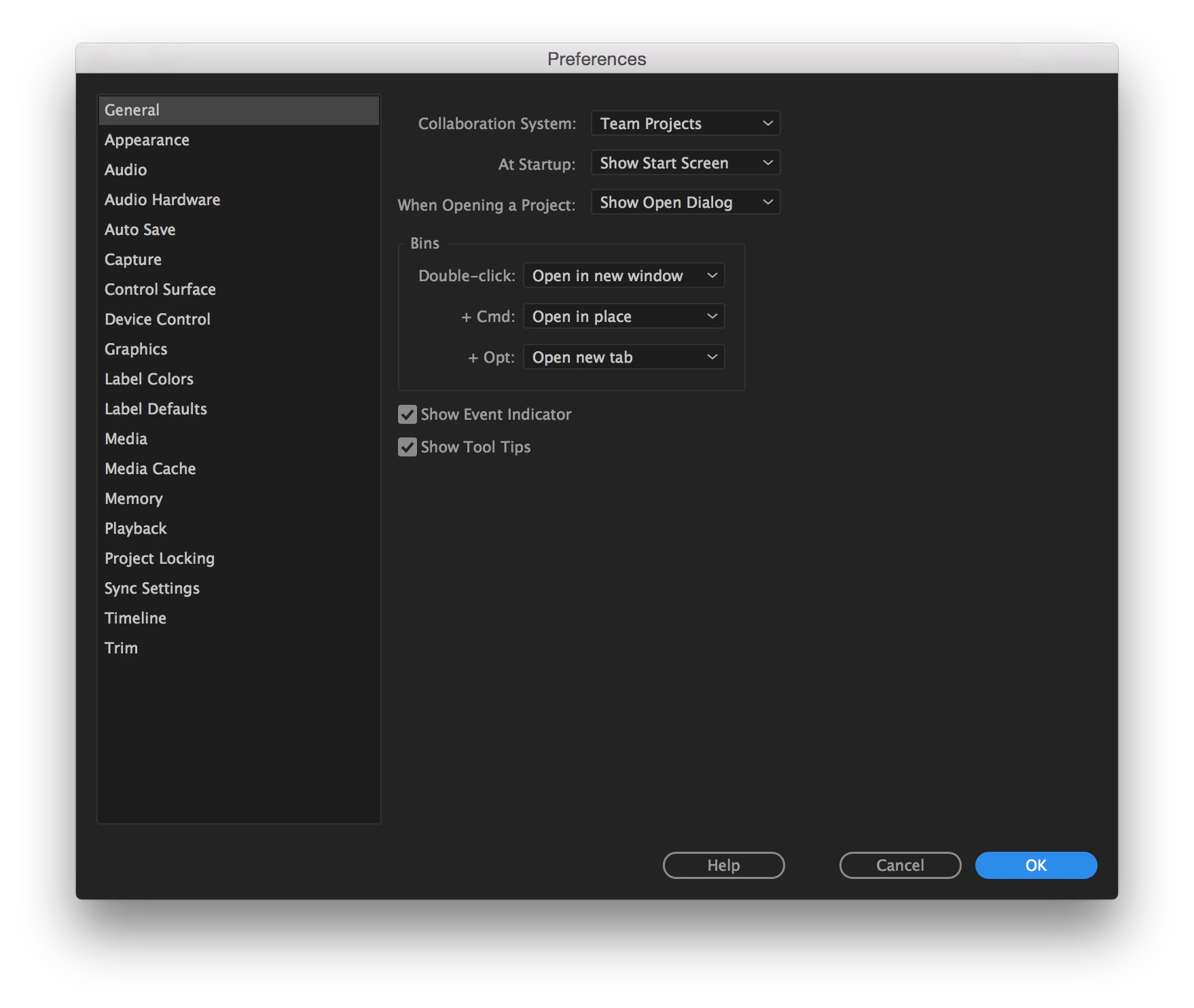
Task: Select Playback category
Action: point(238,528)
